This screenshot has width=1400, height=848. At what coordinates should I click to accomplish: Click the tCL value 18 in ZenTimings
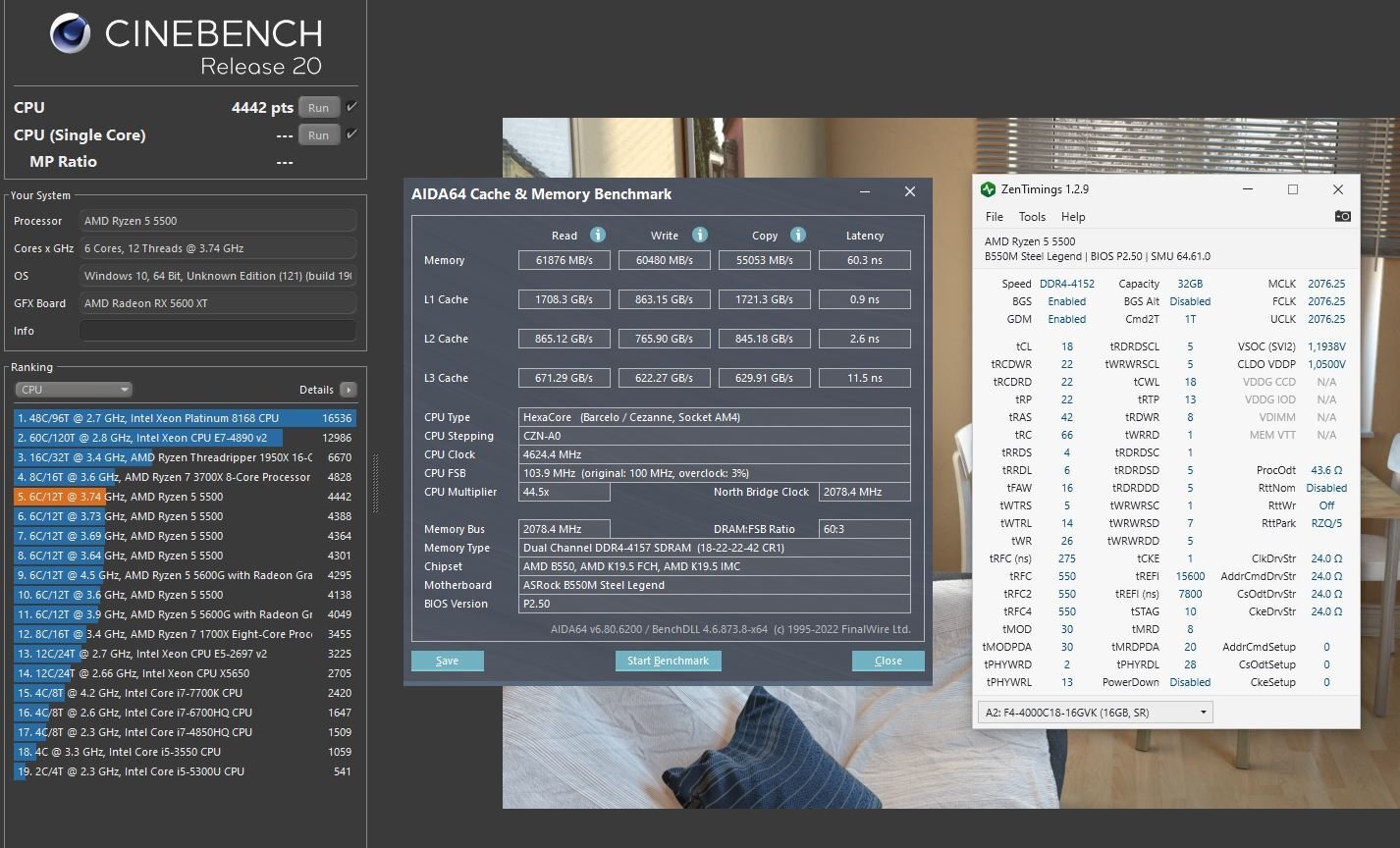1066,346
